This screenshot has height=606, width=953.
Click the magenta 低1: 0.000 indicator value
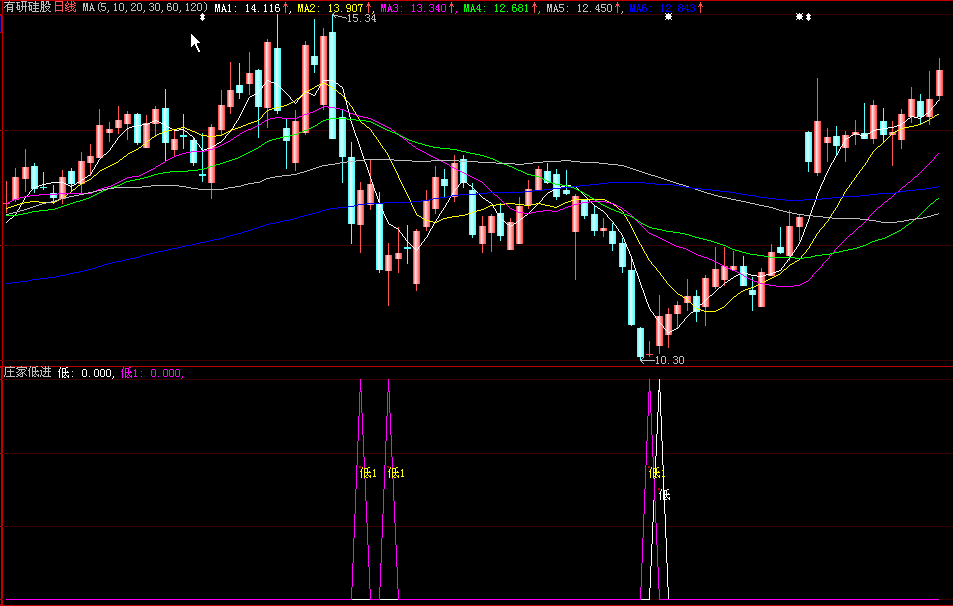point(152,373)
